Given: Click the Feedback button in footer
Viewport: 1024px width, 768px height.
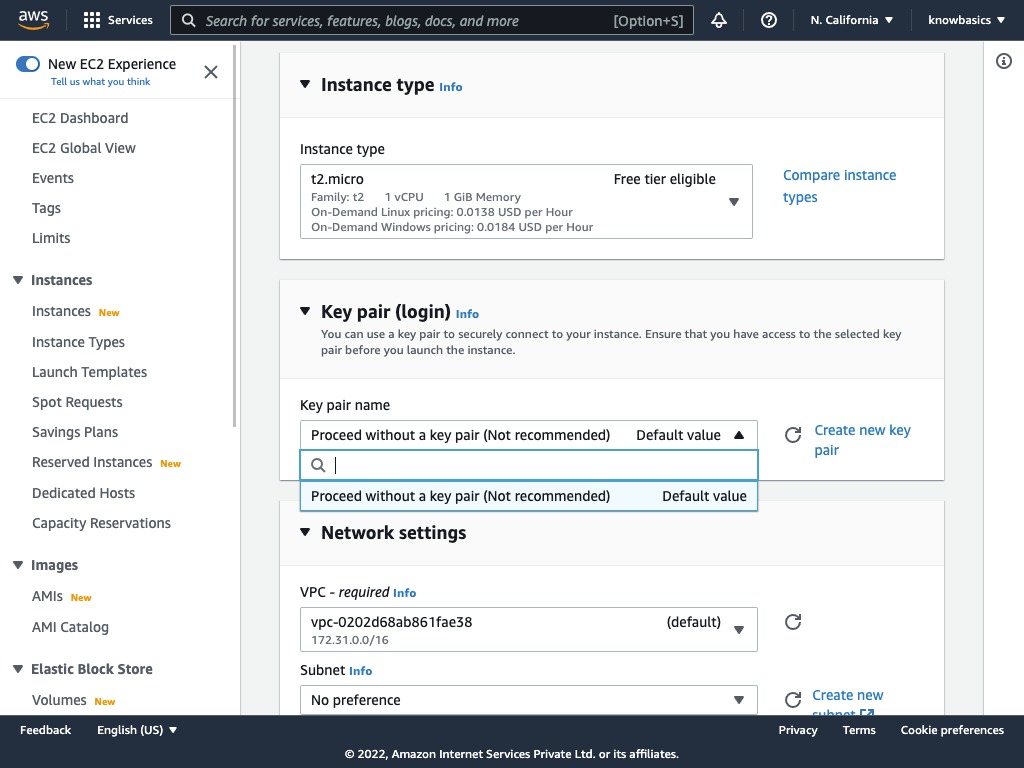Looking at the screenshot, I should pyautogui.click(x=46, y=730).
